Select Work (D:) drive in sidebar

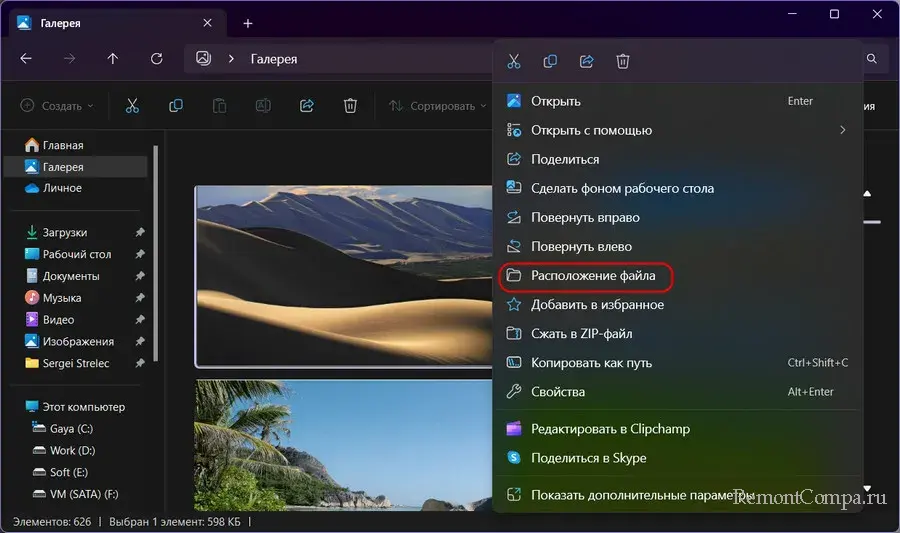72,450
